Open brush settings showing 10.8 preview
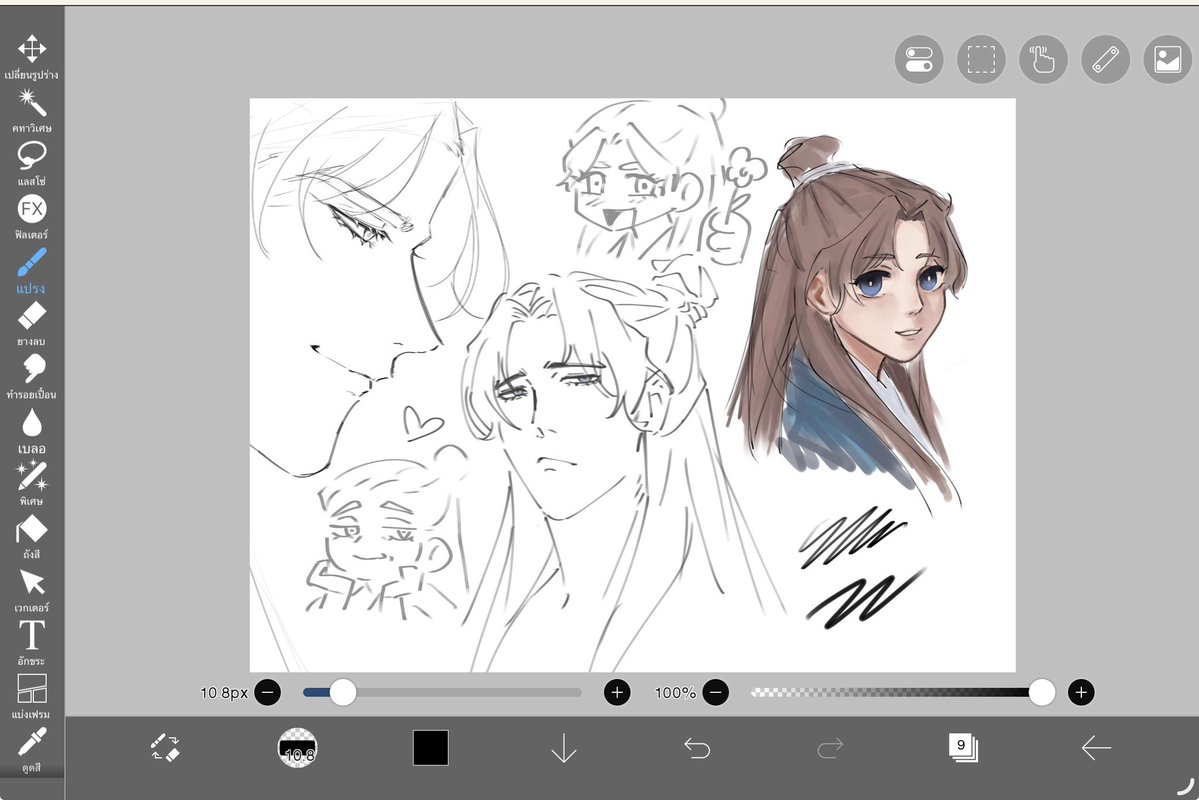1199x800 pixels. pyautogui.click(x=297, y=747)
